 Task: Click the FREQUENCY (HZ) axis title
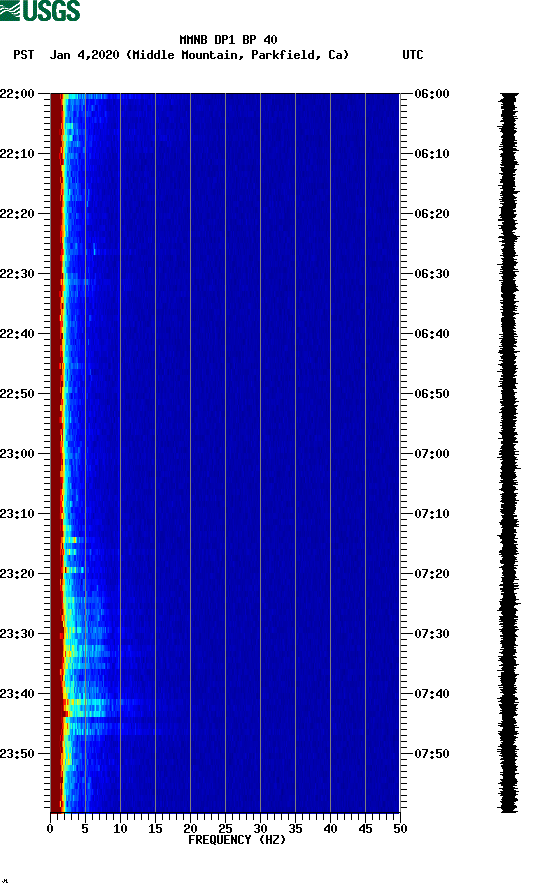(x=237, y=840)
